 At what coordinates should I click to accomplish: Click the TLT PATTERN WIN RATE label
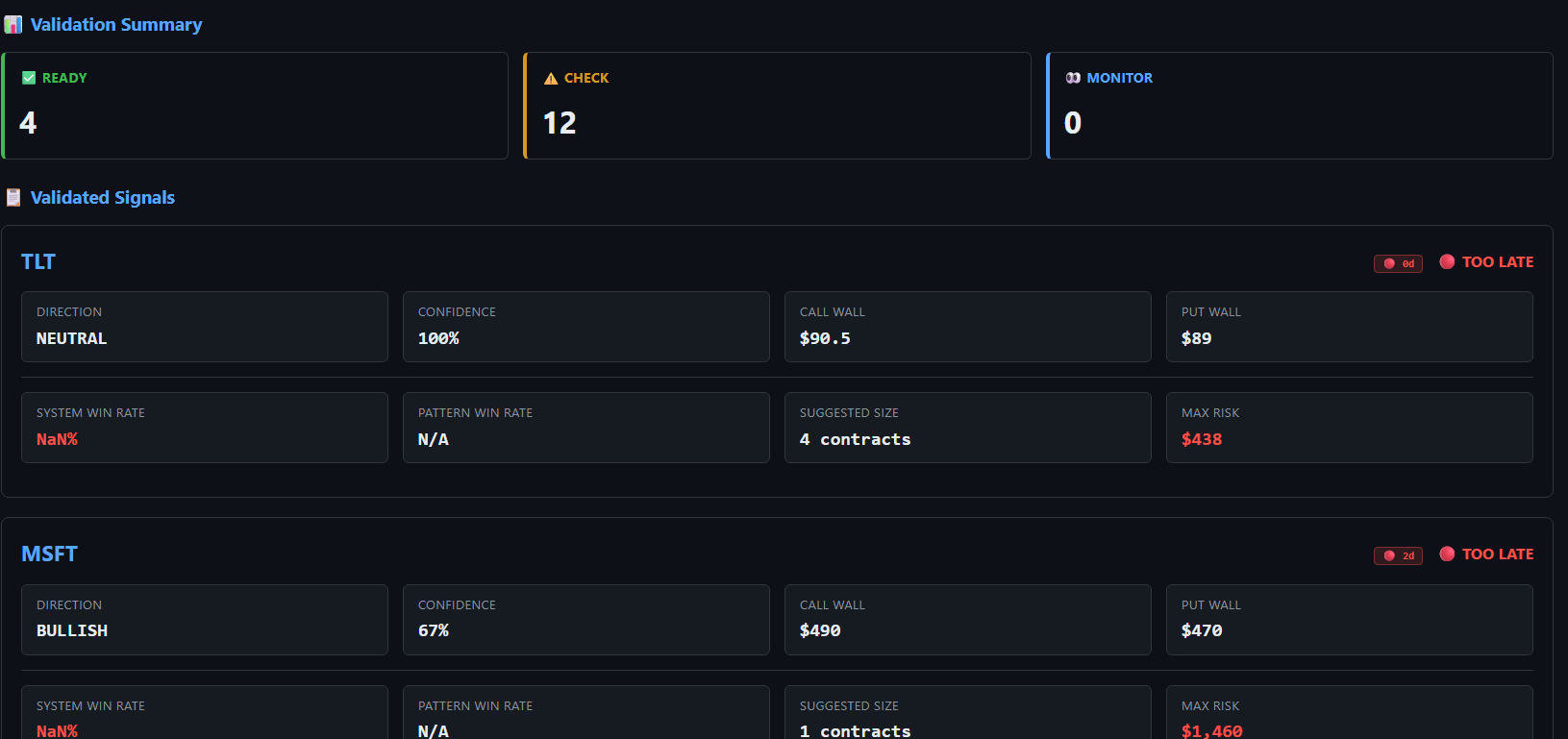475,413
